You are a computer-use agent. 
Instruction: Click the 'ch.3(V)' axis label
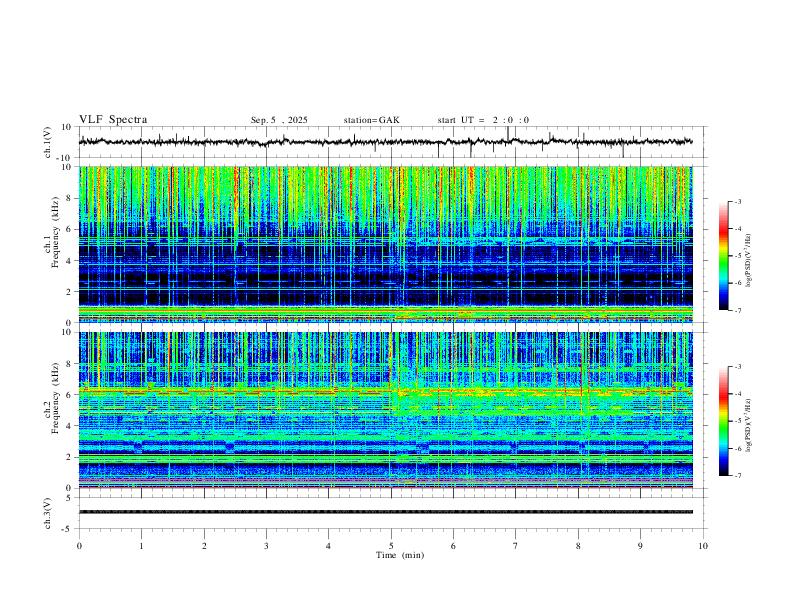pyautogui.click(x=48, y=513)
